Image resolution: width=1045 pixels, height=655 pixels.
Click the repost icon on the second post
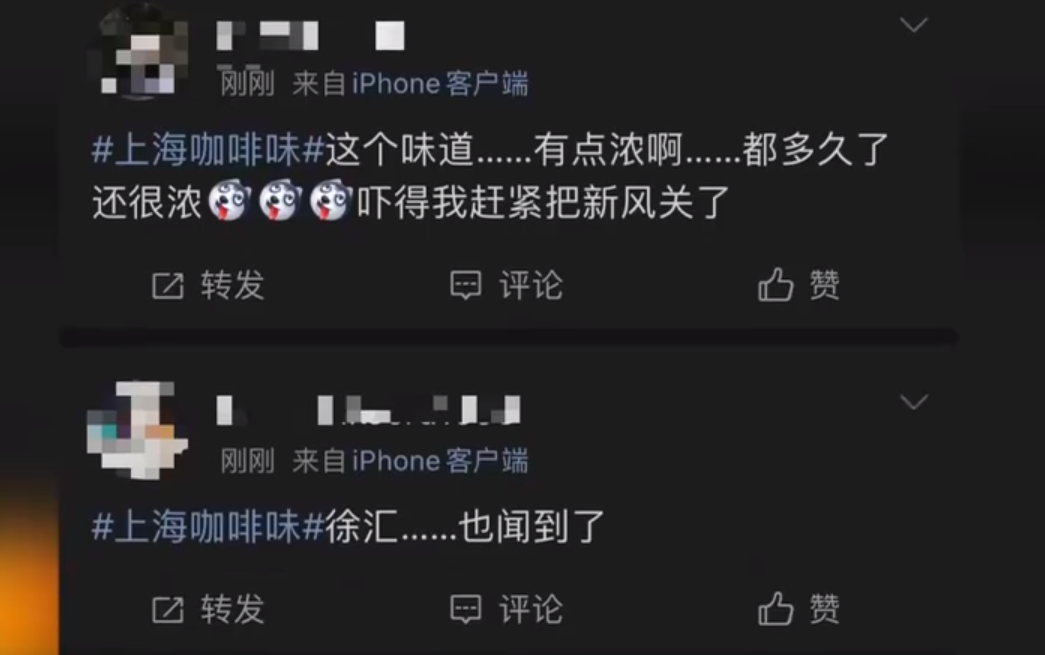[167, 610]
